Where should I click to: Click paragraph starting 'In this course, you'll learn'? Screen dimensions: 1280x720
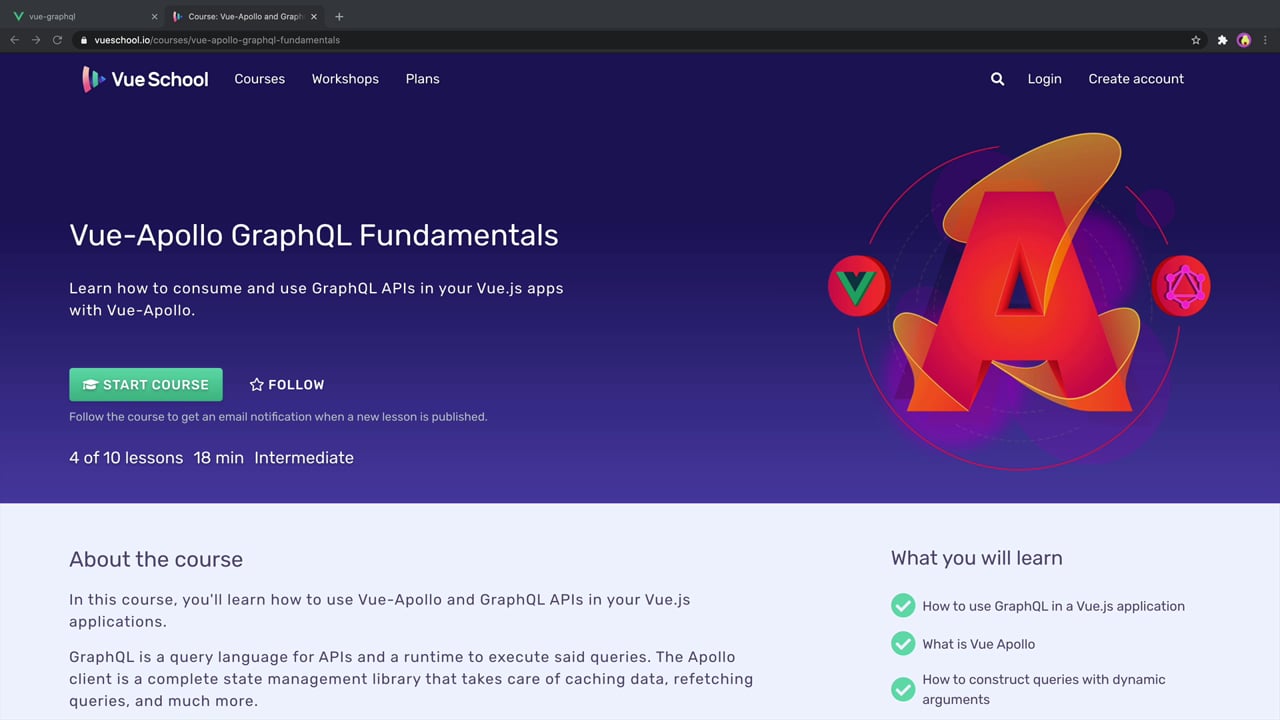(380, 610)
